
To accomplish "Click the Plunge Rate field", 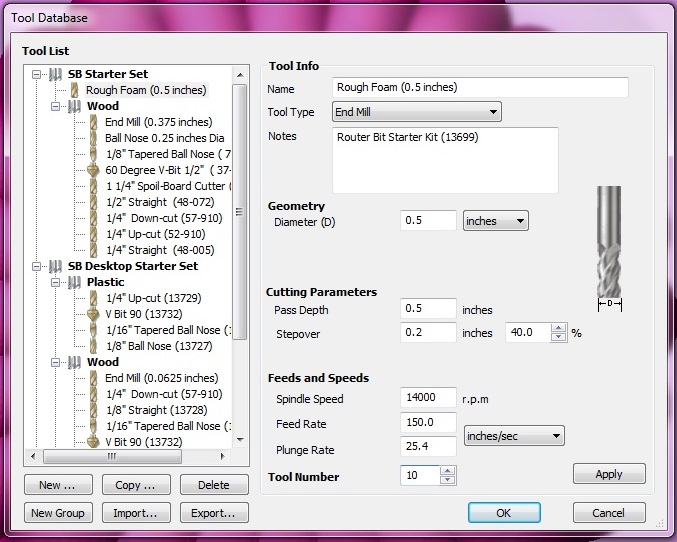I will [428, 446].
